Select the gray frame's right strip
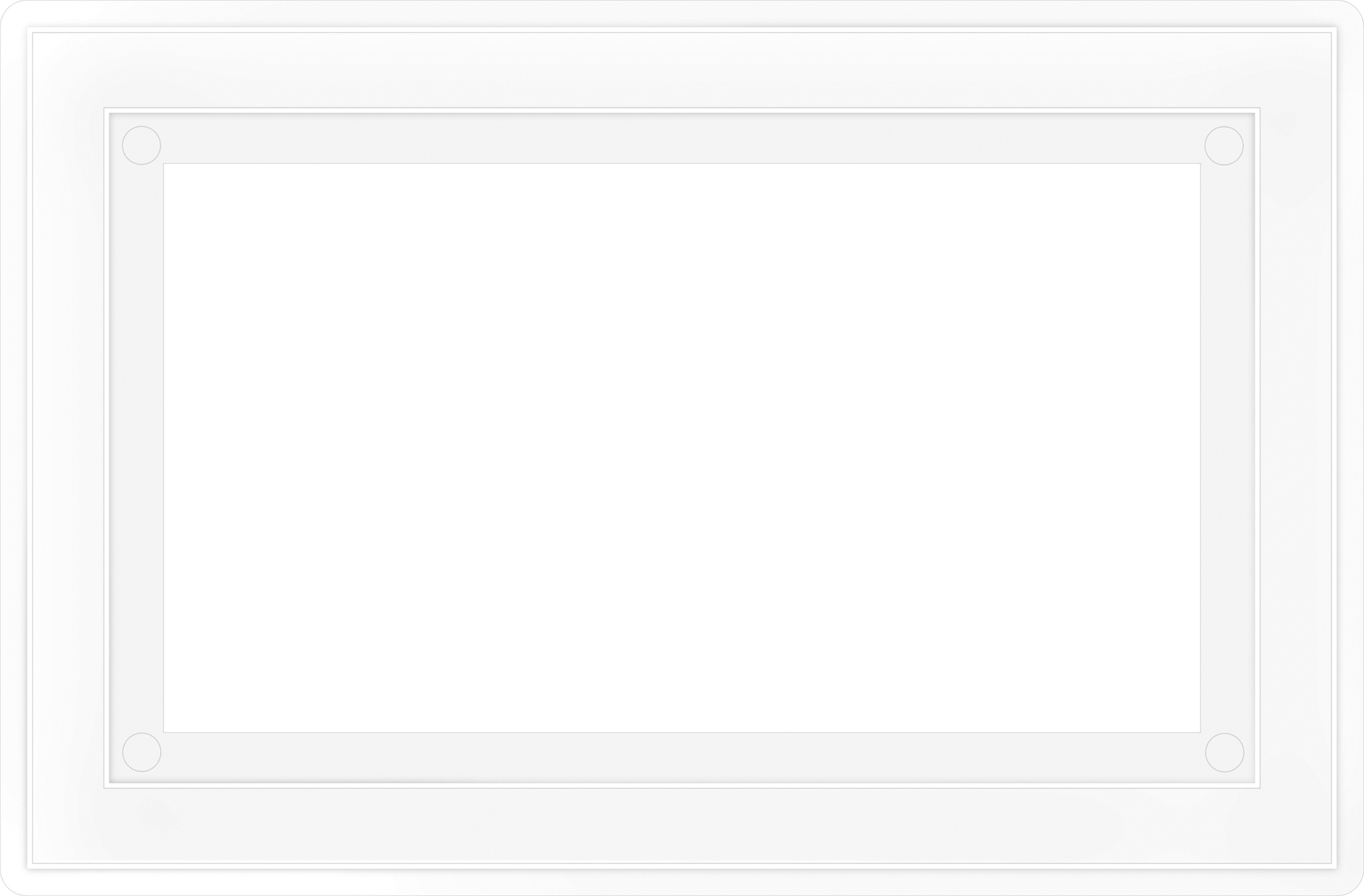The width and height of the screenshot is (1364, 896). pos(1227,448)
